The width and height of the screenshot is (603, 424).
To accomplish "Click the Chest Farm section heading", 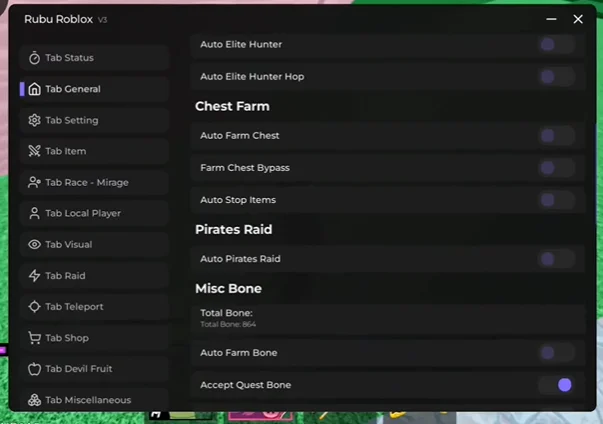I will (232, 106).
